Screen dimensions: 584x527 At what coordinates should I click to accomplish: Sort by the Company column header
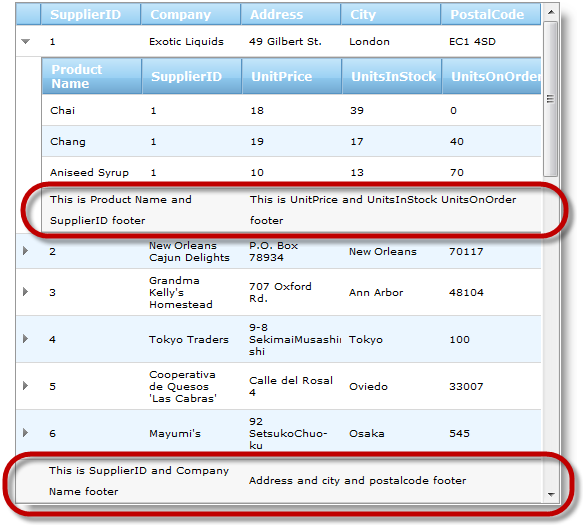click(x=191, y=15)
